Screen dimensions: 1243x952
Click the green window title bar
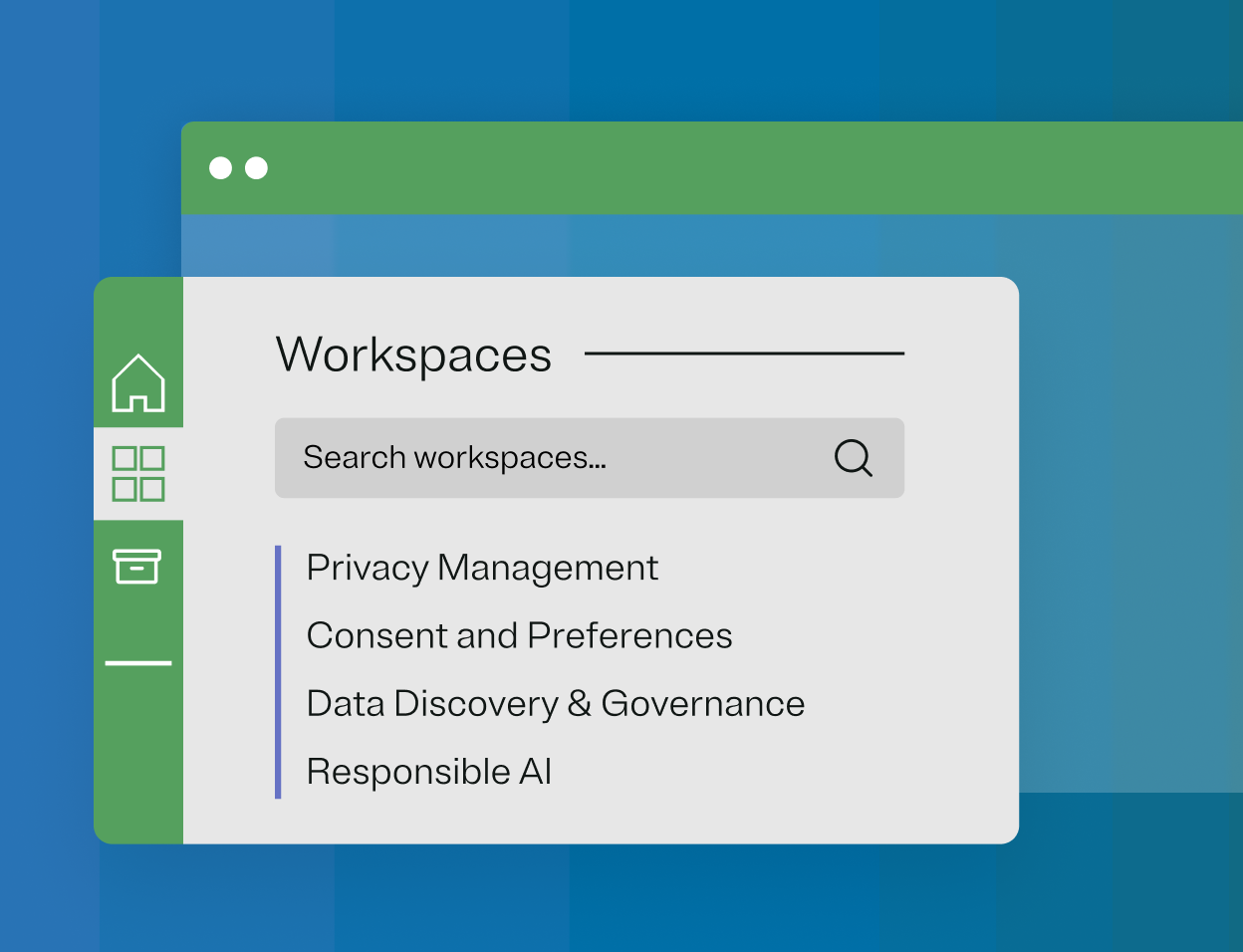(697, 167)
